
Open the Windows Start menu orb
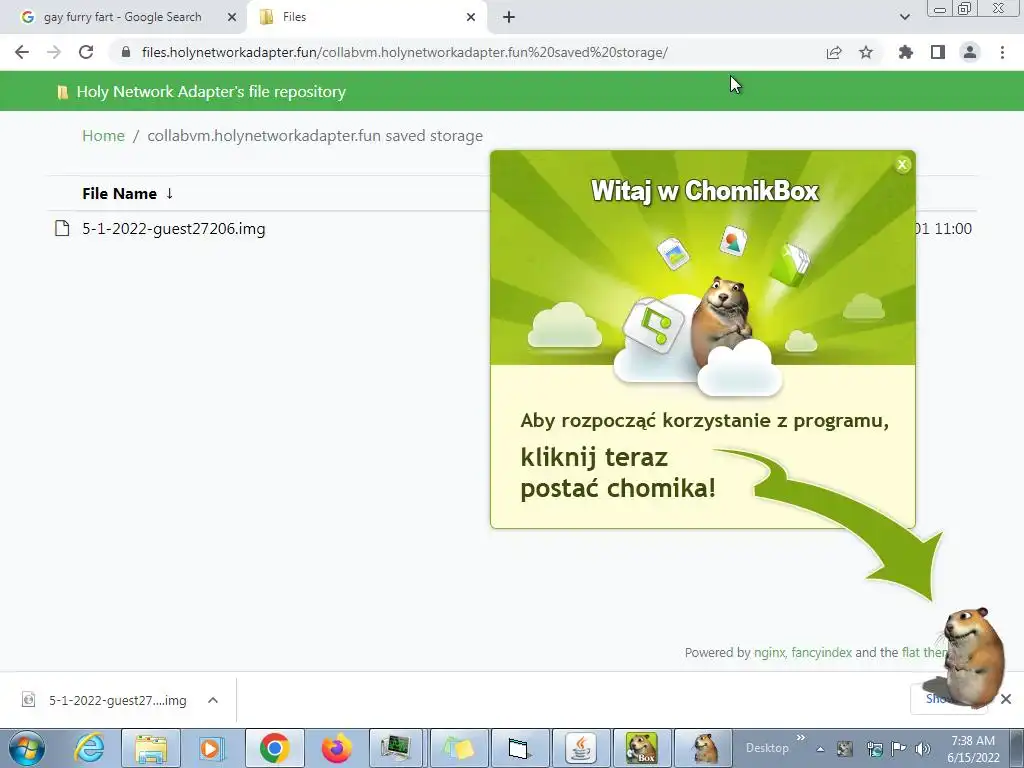tap(27, 748)
